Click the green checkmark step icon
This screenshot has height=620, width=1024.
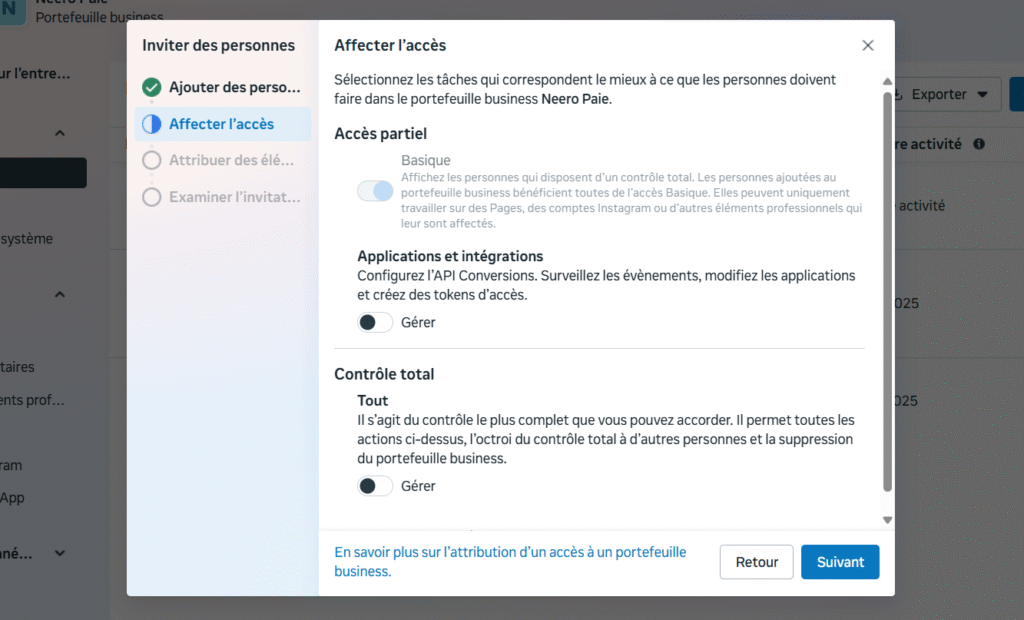(x=152, y=87)
